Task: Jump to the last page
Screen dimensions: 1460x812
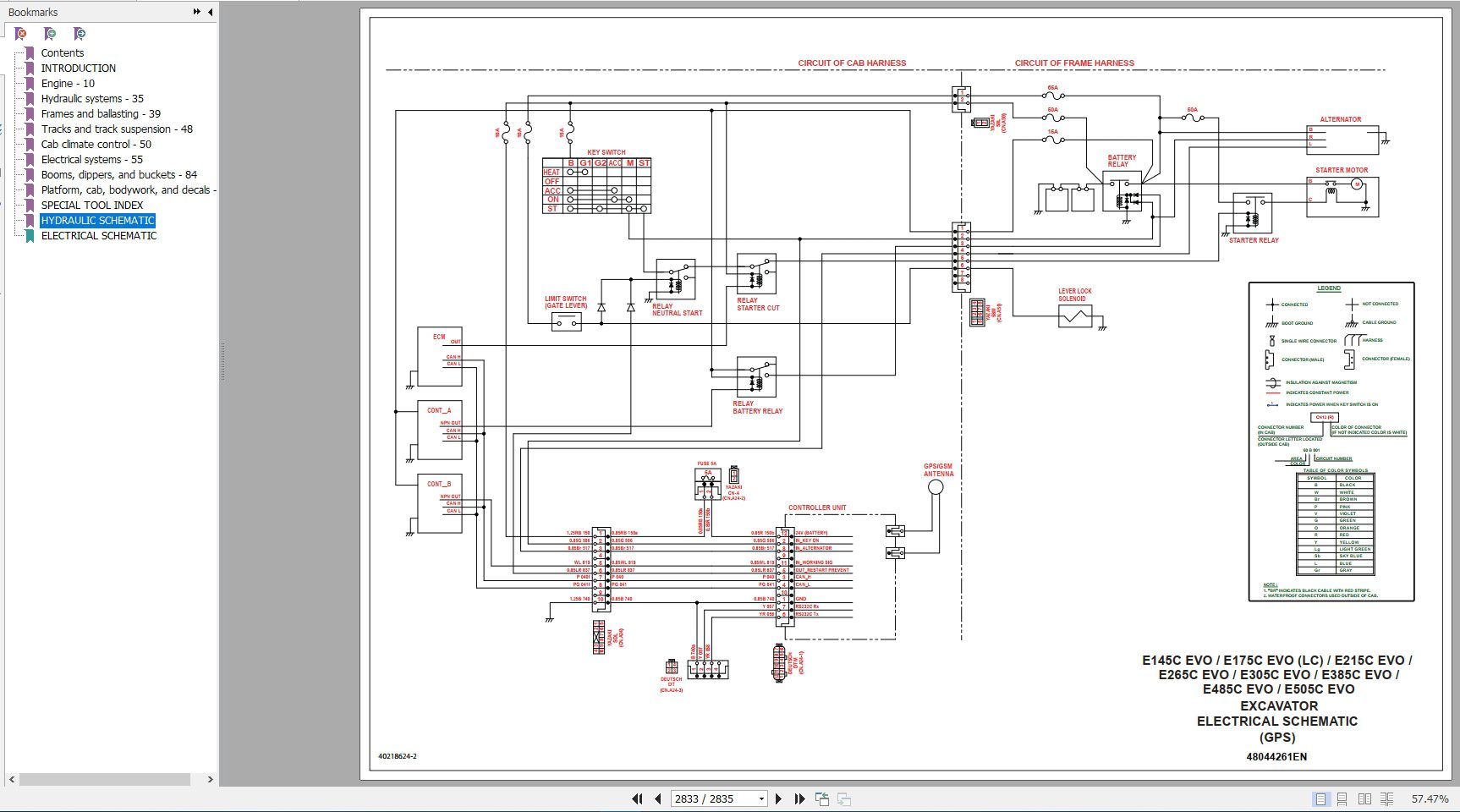Action: click(x=799, y=798)
